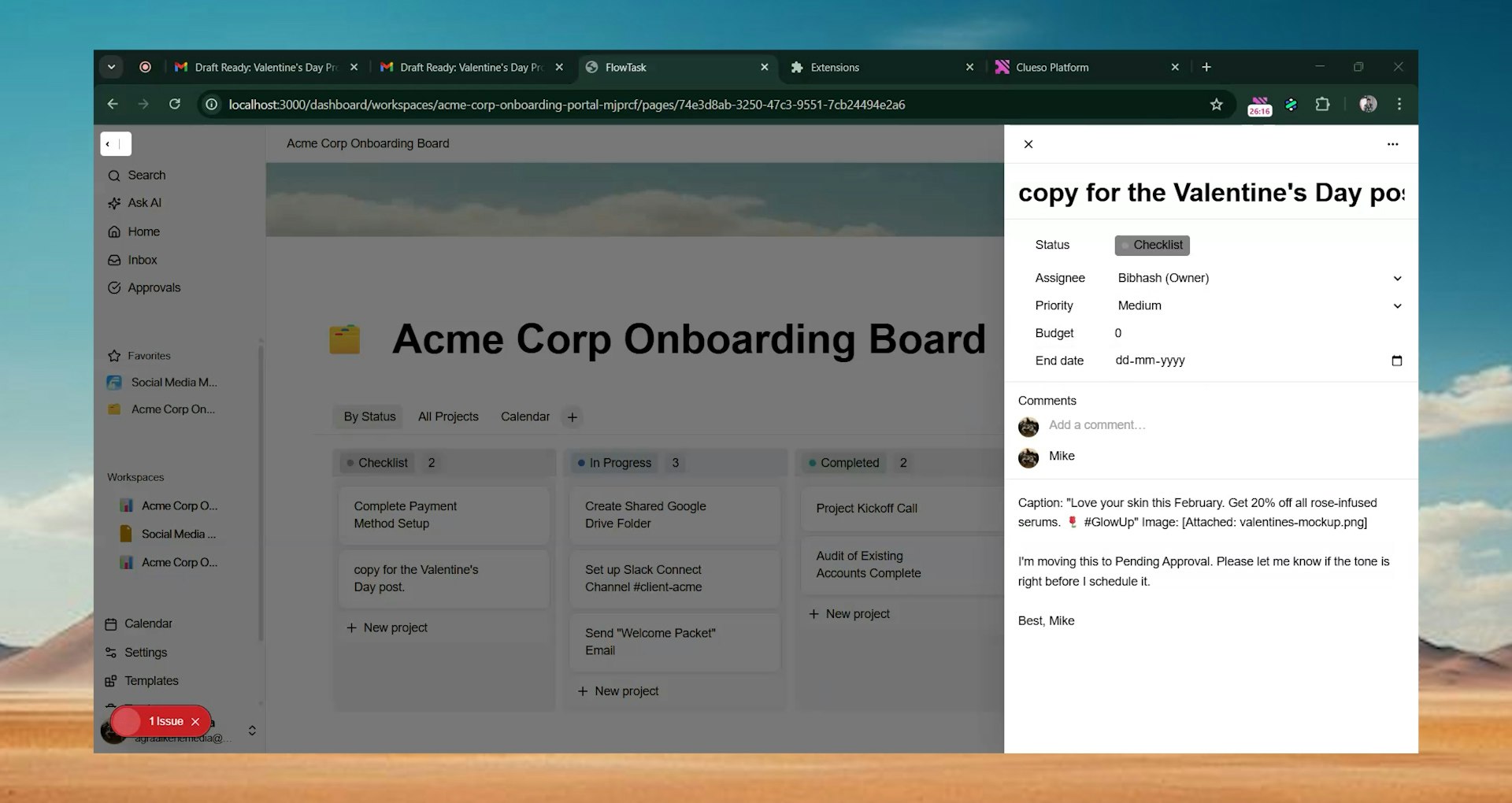Click the Search icon in sidebar

coord(115,176)
